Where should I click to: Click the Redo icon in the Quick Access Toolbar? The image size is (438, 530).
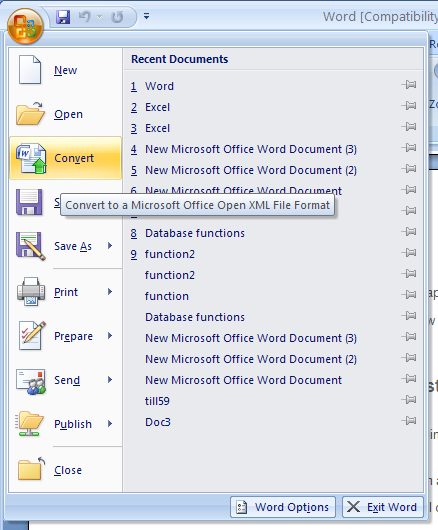pos(117,17)
